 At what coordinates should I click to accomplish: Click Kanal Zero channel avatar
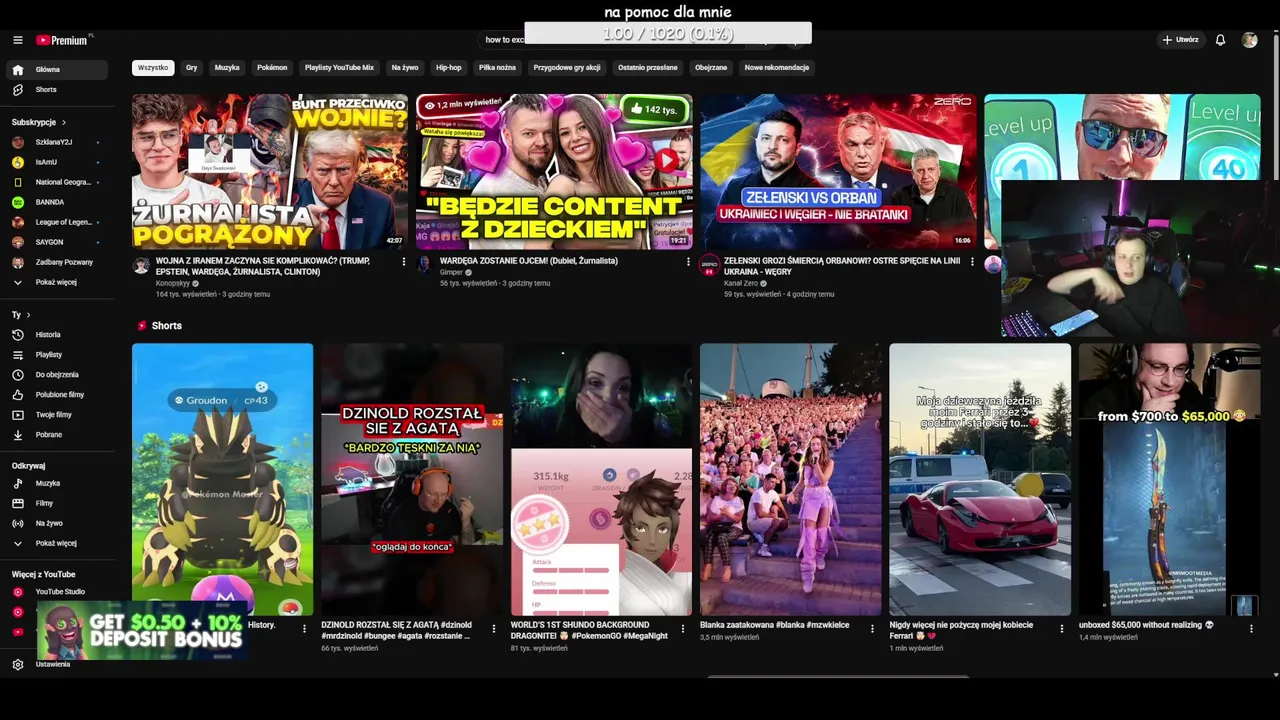[709, 265]
